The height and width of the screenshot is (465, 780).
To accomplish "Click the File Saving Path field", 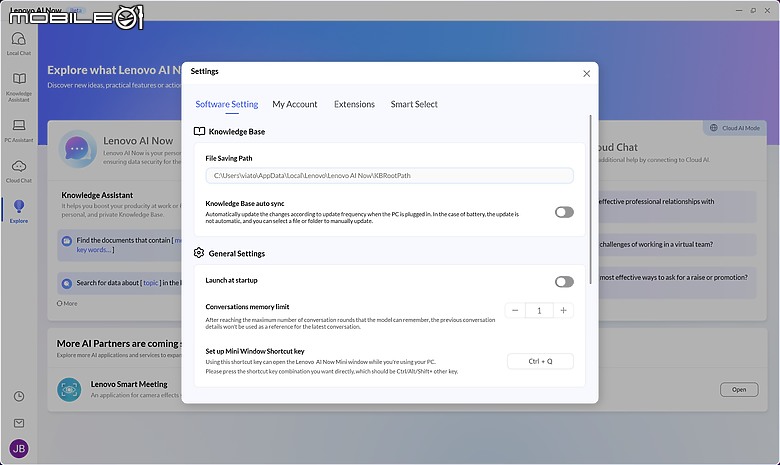I will coord(390,176).
